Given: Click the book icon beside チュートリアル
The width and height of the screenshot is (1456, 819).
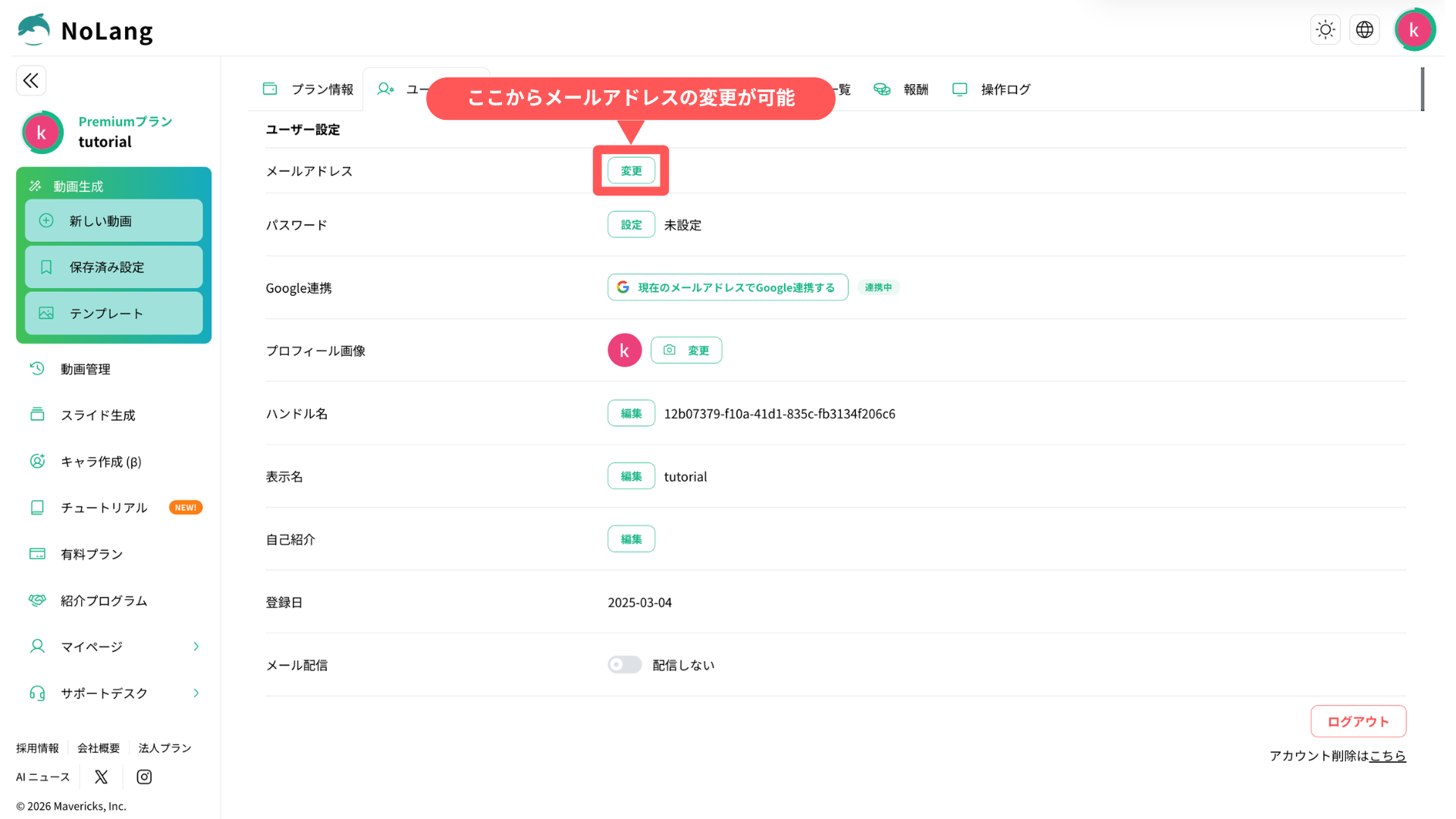Looking at the screenshot, I should point(37,507).
